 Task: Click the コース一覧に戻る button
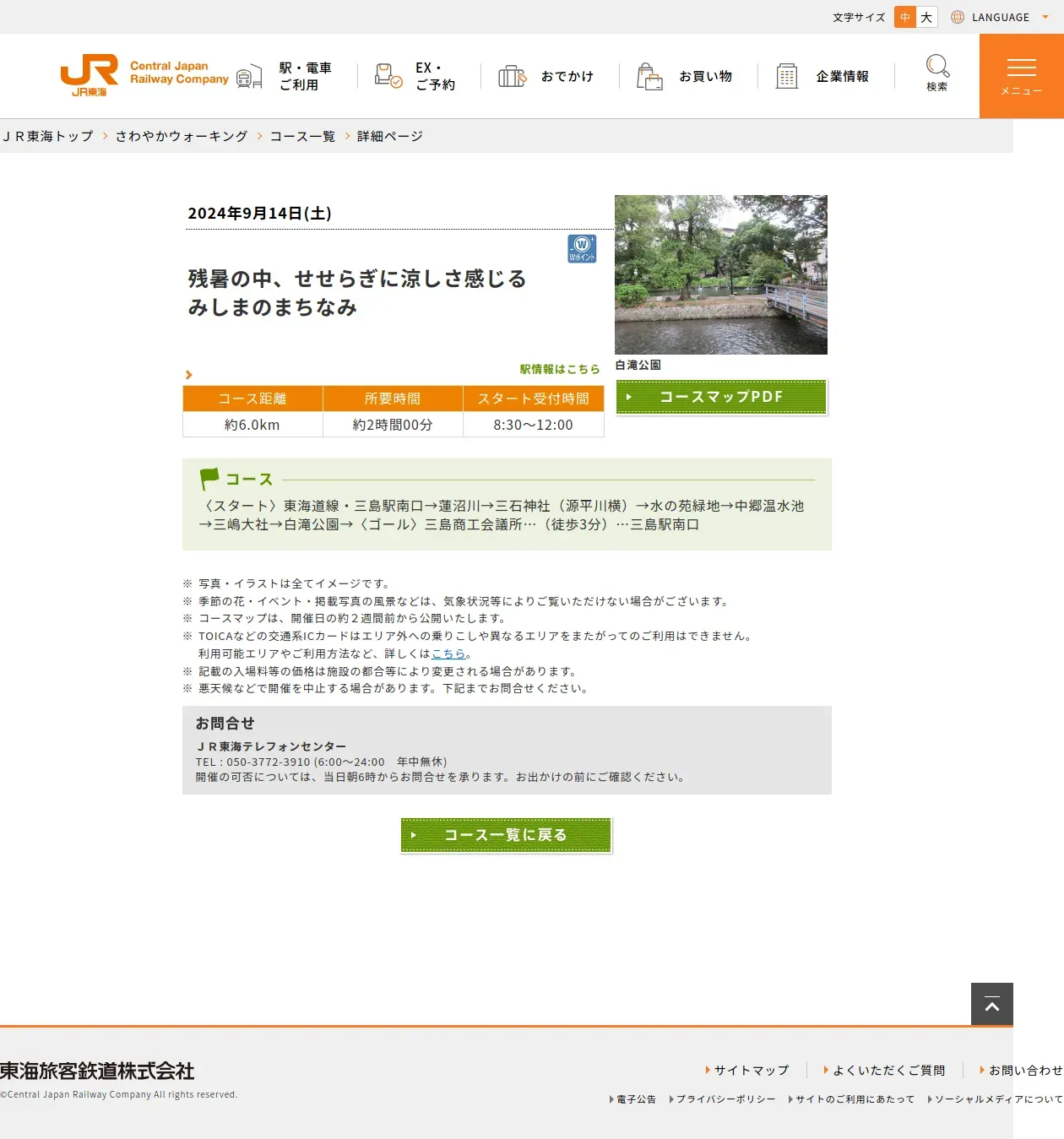pos(506,835)
